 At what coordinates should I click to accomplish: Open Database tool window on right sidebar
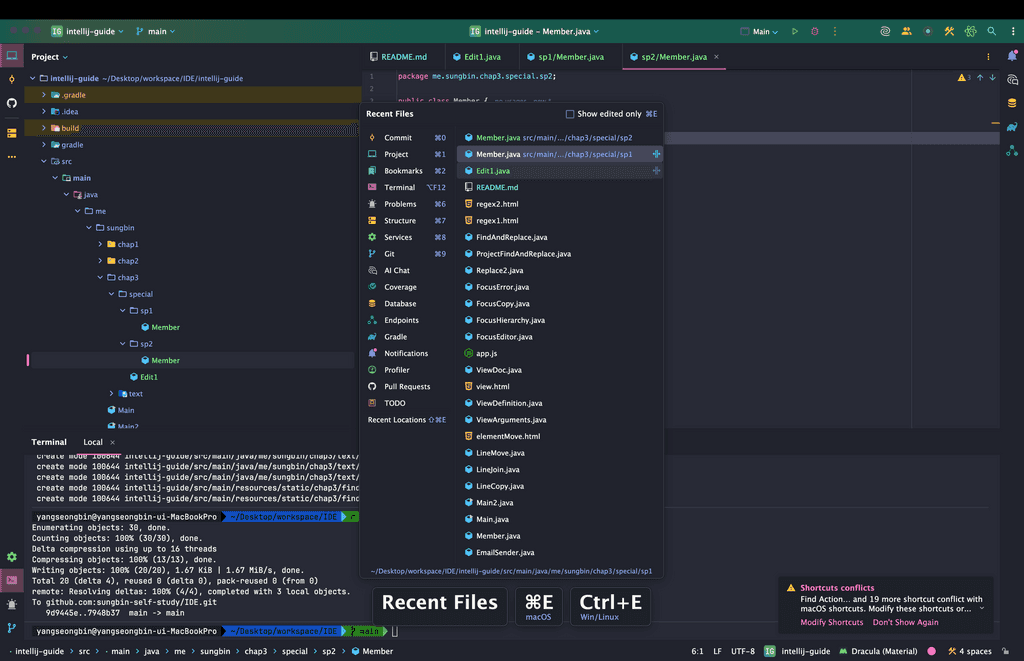(1012, 102)
